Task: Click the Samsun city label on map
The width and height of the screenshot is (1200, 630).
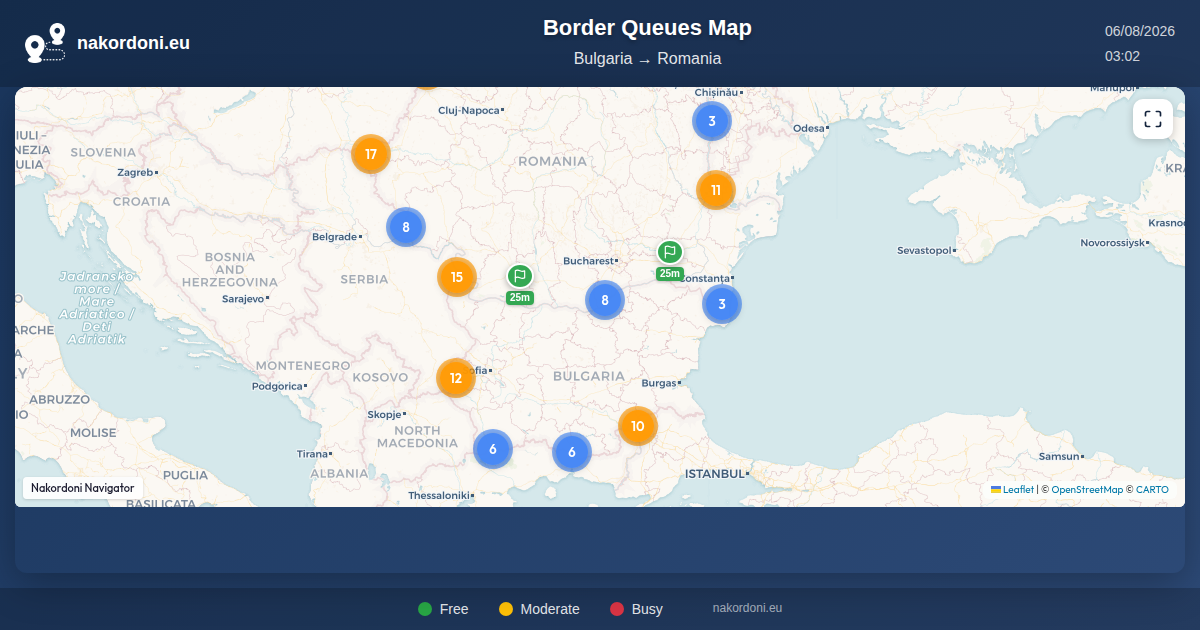Action: tap(1059, 456)
